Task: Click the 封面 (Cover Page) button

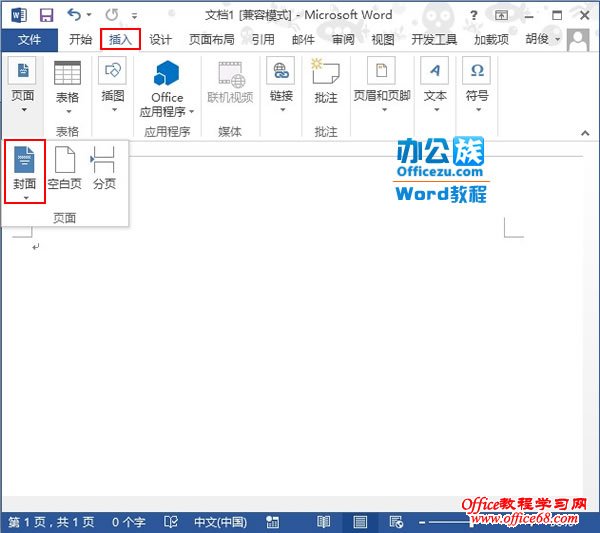Action: click(x=25, y=171)
